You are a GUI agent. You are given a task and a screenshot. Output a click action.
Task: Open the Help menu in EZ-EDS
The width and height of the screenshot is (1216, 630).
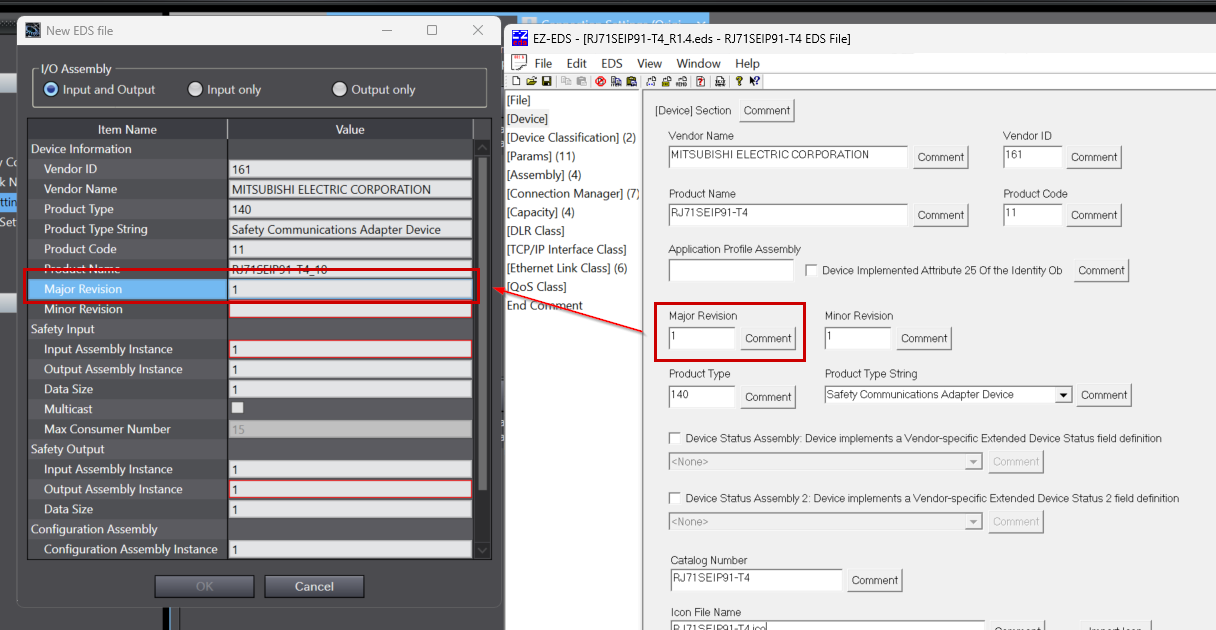tap(748, 63)
